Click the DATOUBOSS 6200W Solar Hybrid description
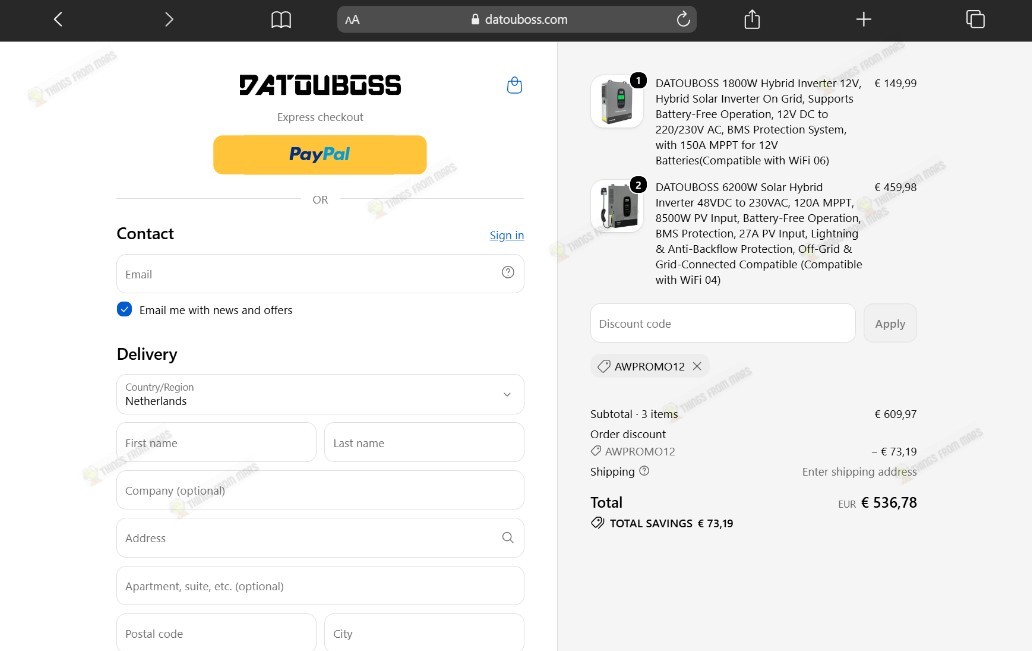 (758, 234)
